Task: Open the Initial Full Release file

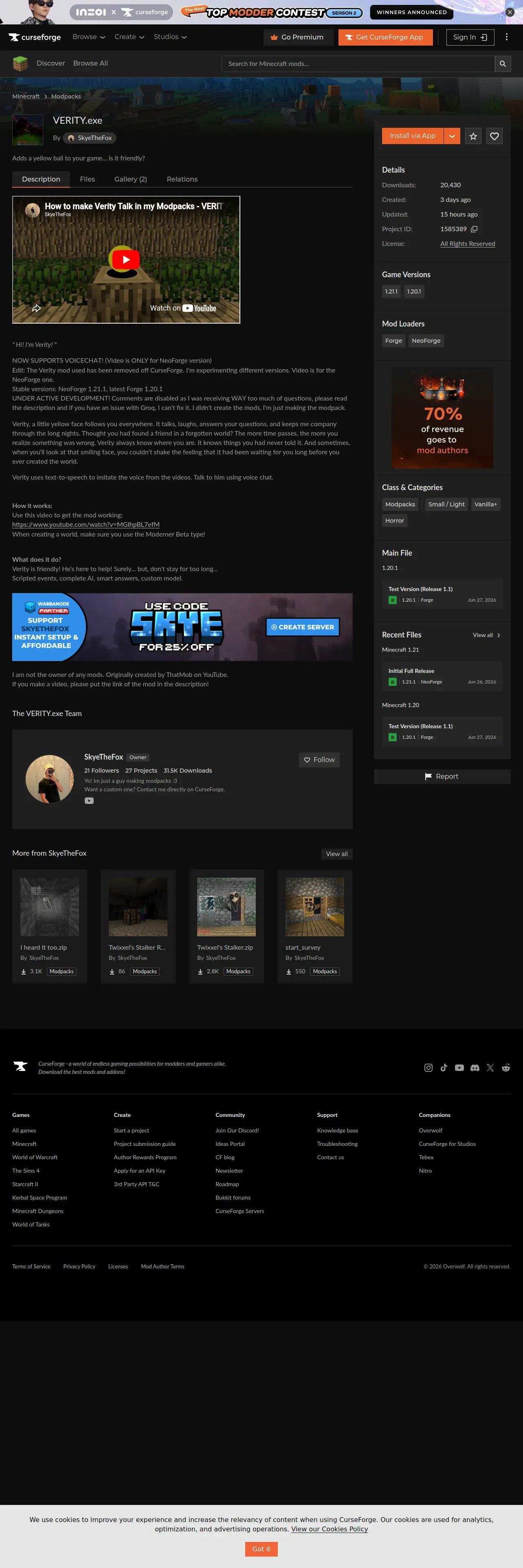Action: (442, 676)
